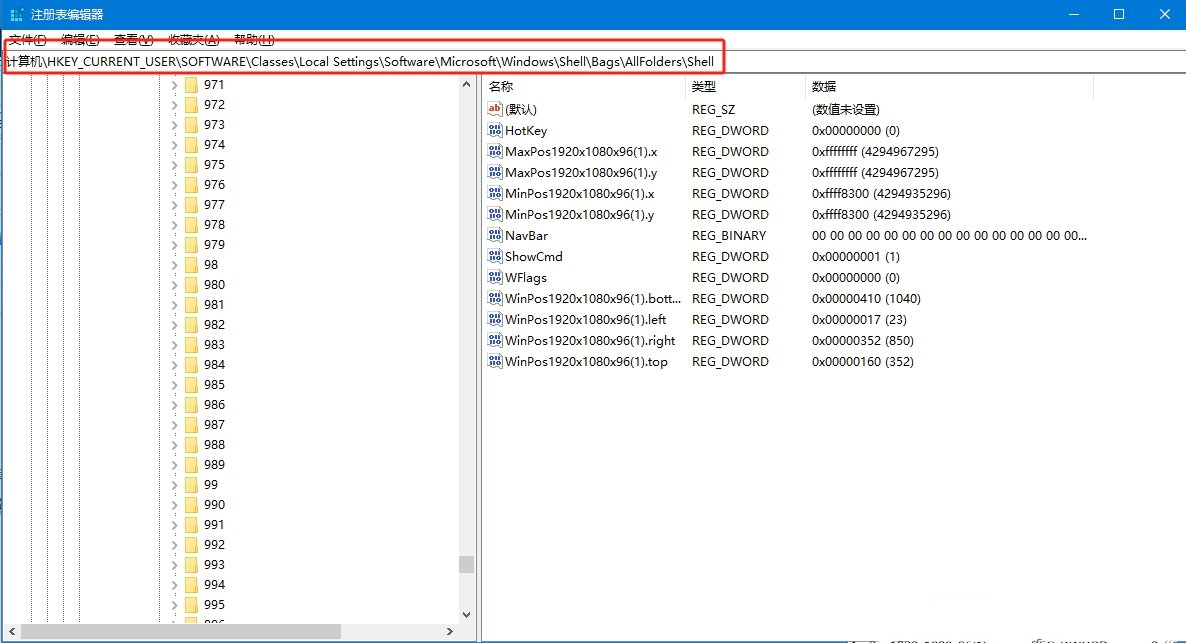1186x643 pixels.
Task: Click the folder icon for key 980
Action: point(192,284)
